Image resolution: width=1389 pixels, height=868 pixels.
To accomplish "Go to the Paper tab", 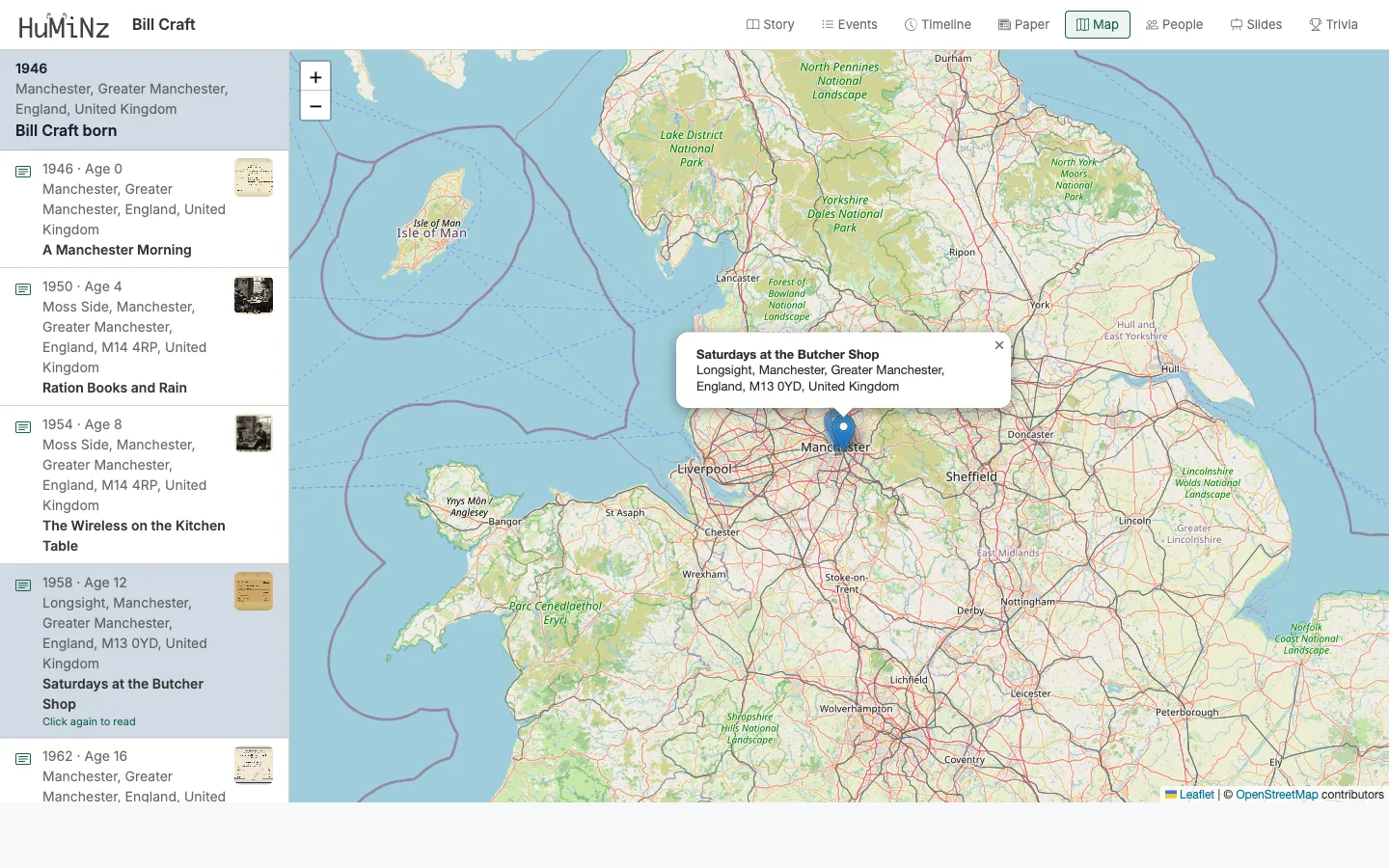I will 1023,25.
